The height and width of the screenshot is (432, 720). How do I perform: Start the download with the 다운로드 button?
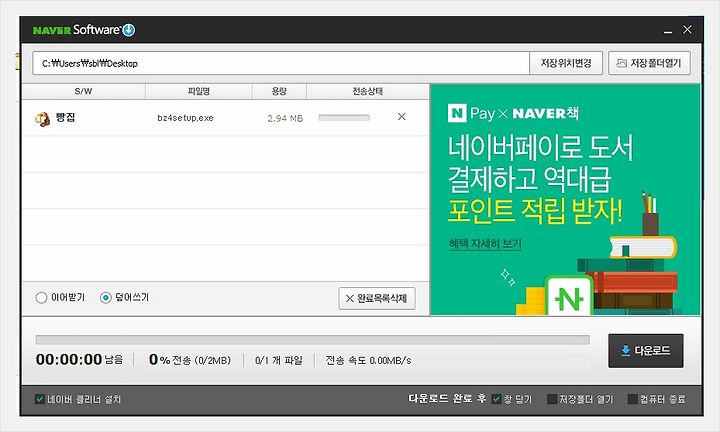[646, 351]
